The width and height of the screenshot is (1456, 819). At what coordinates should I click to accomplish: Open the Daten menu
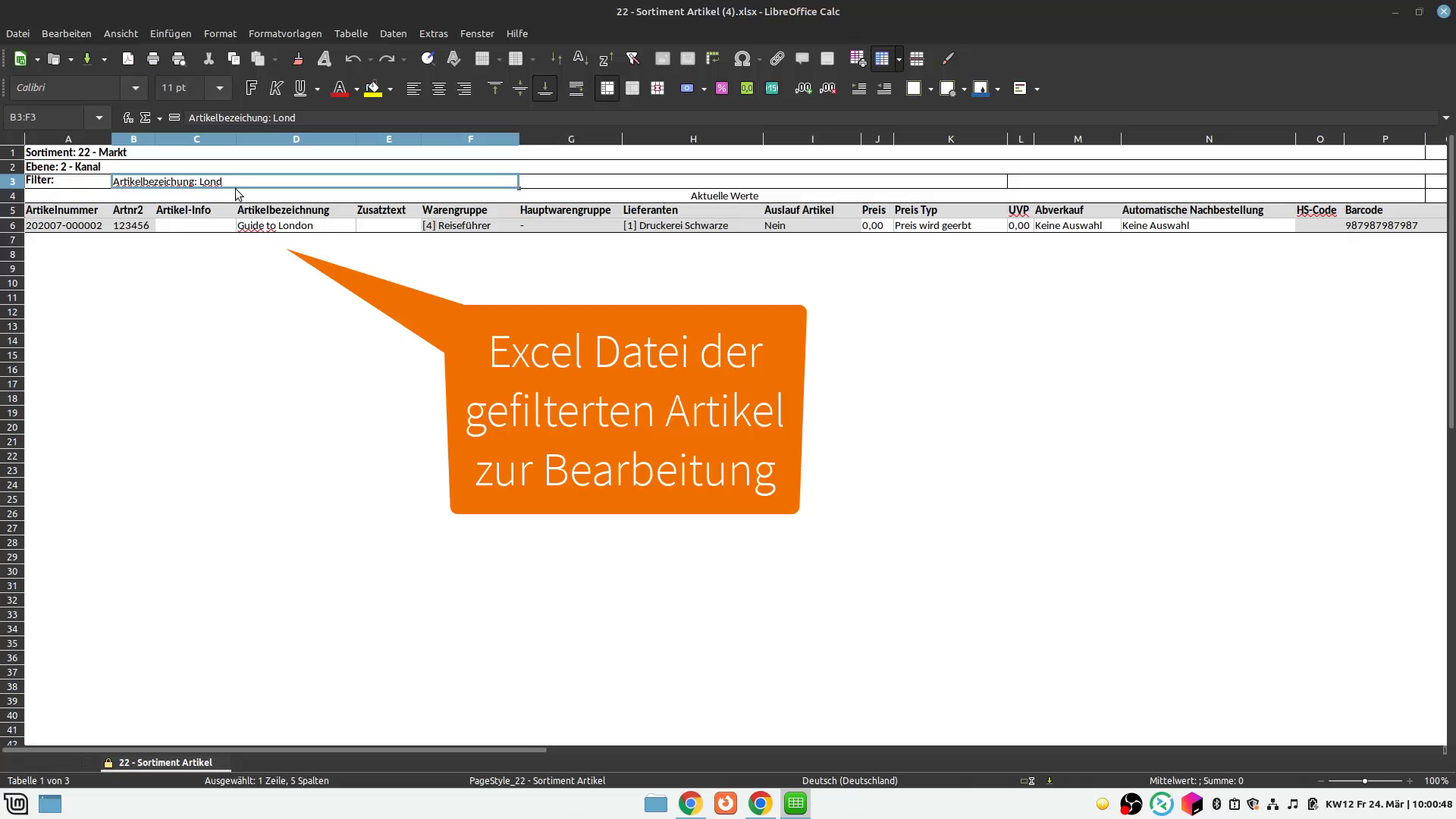click(394, 33)
